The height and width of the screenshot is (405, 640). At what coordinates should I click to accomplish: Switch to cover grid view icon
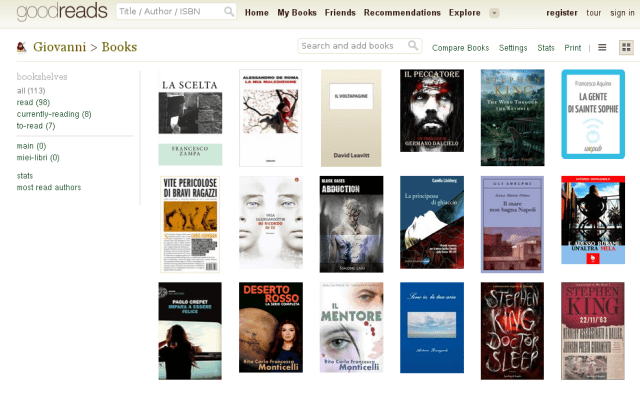click(x=626, y=47)
